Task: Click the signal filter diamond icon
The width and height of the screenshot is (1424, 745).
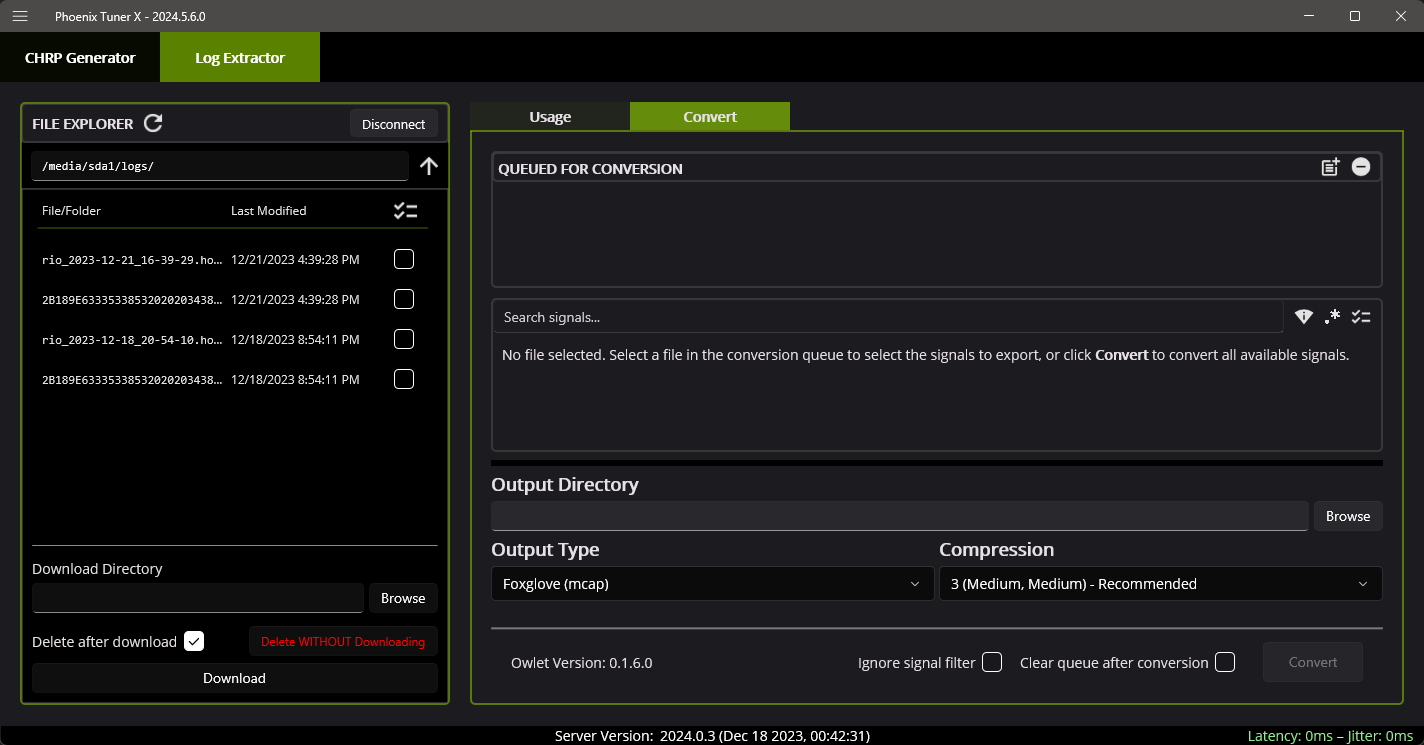Action: click(1303, 317)
